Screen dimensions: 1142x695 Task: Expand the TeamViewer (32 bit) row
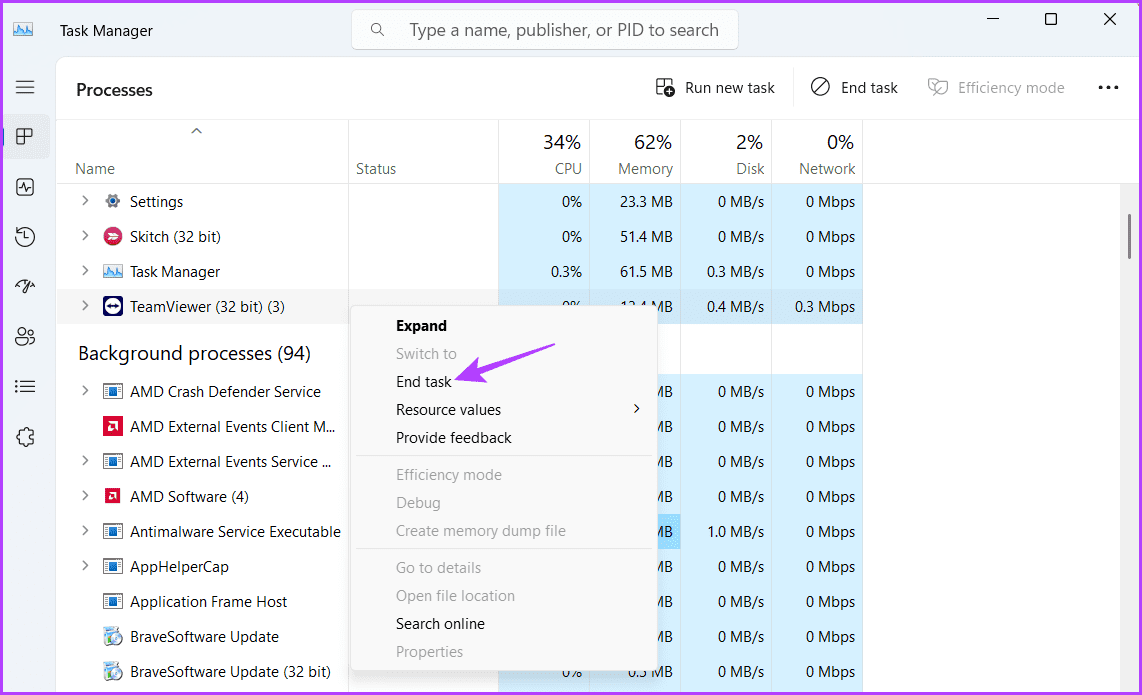[85, 306]
